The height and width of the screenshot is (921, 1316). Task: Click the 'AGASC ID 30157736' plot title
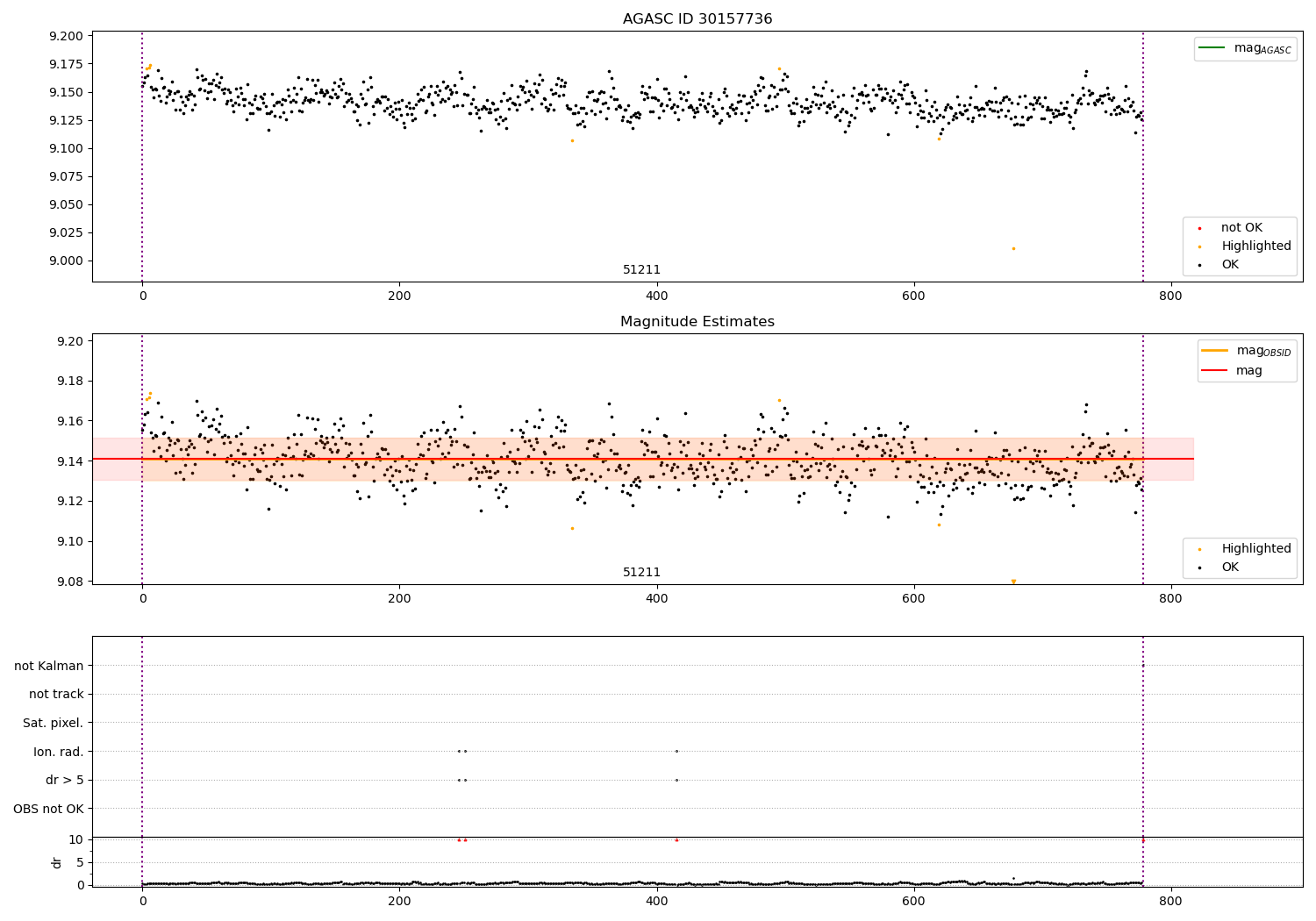697,18
